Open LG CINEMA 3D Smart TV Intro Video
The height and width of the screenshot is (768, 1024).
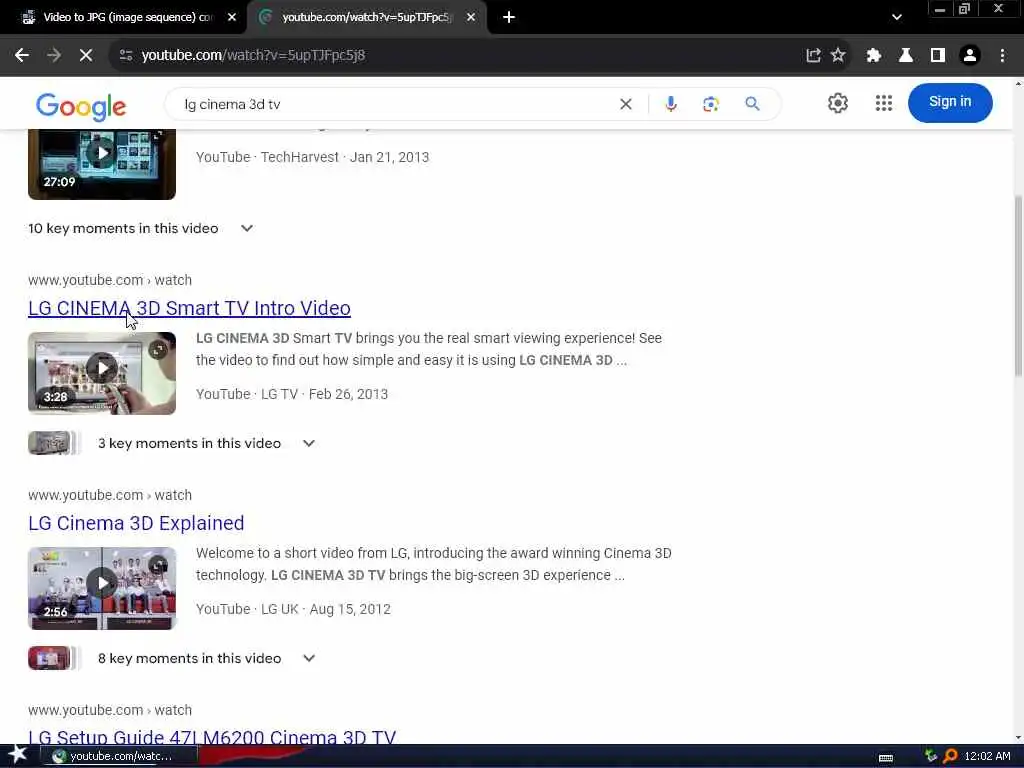coord(189,308)
